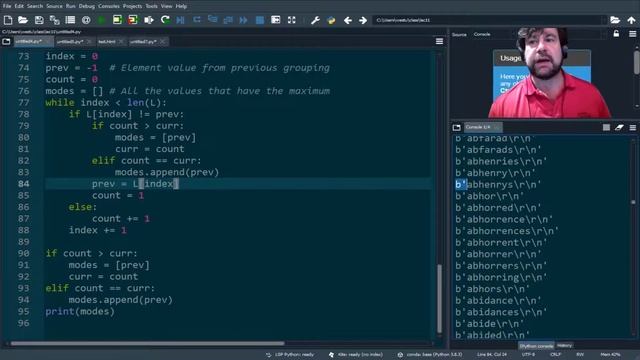Open Preferences with the wrench icon
The width and height of the screenshot is (640, 360).
315,20
